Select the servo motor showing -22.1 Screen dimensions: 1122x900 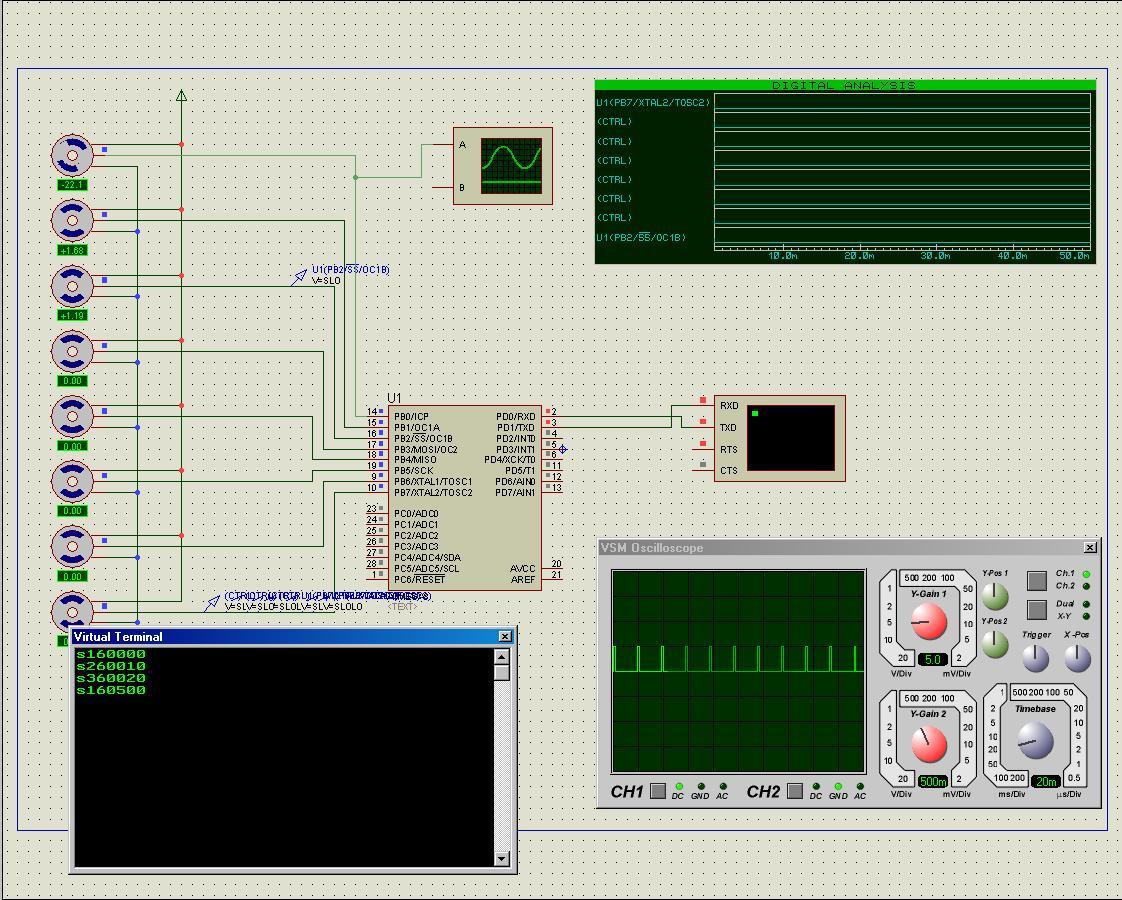pyautogui.click(x=72, y=155)
